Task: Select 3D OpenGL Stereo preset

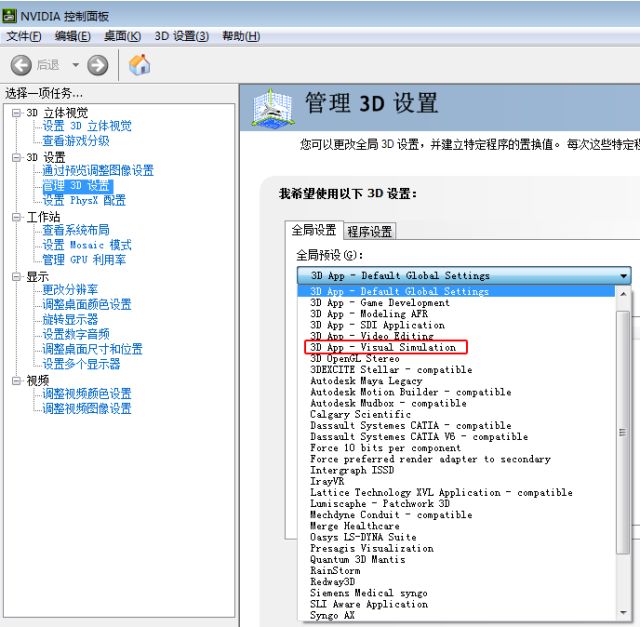Action: [456, 359]
